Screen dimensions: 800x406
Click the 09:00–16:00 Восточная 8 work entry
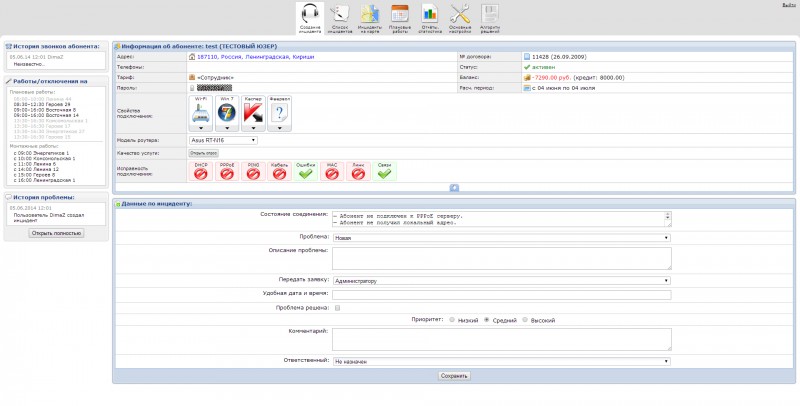(x=44, y=110)
